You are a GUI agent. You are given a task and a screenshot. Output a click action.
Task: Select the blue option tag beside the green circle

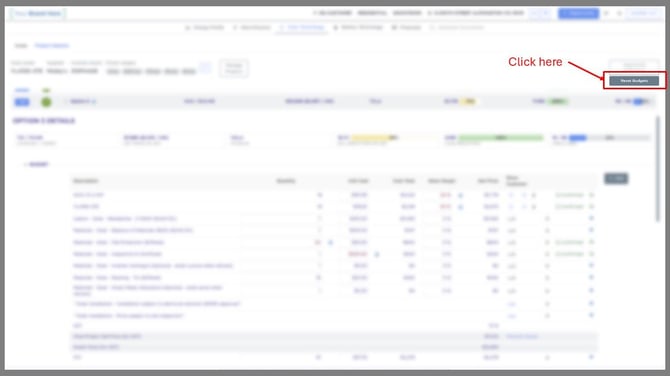22,102
